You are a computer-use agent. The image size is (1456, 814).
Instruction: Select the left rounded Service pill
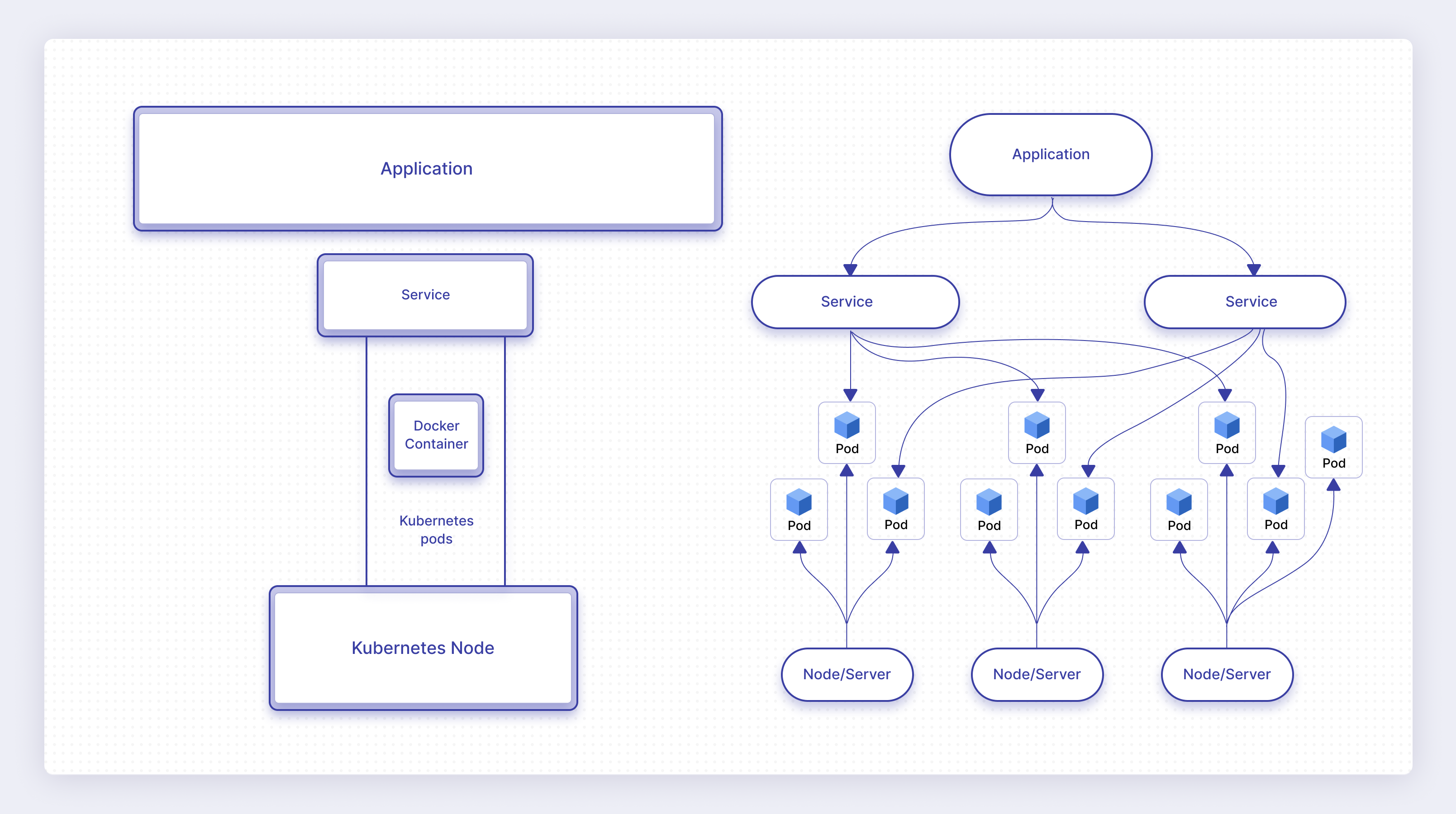855,302
